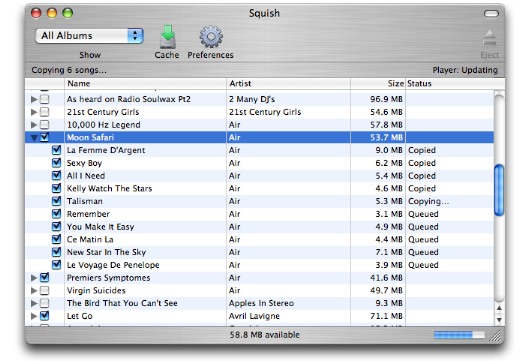The width and height of the screenshot is (529, 361).
Task: Uncheck Ce Matin La checkbox
Action: tap(57, 239)
